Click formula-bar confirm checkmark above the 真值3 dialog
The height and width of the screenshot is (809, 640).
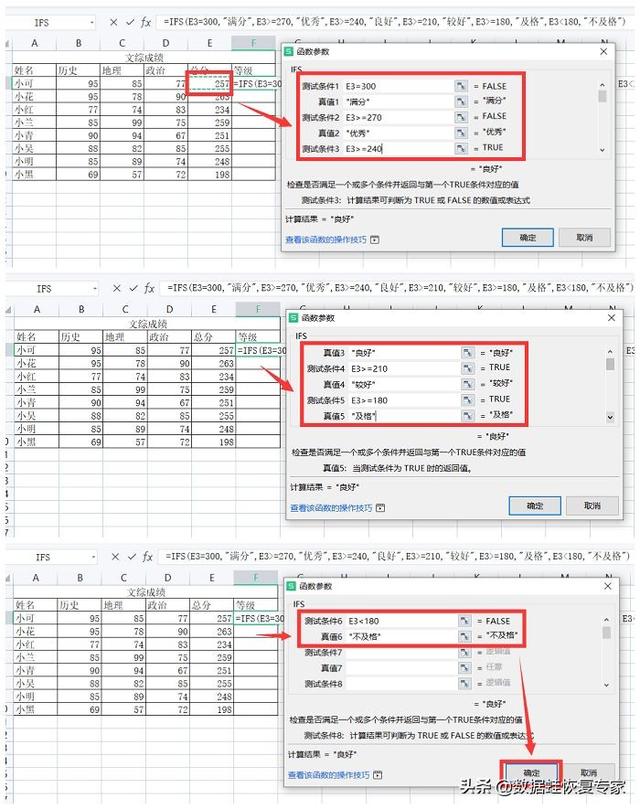point(133,288)
